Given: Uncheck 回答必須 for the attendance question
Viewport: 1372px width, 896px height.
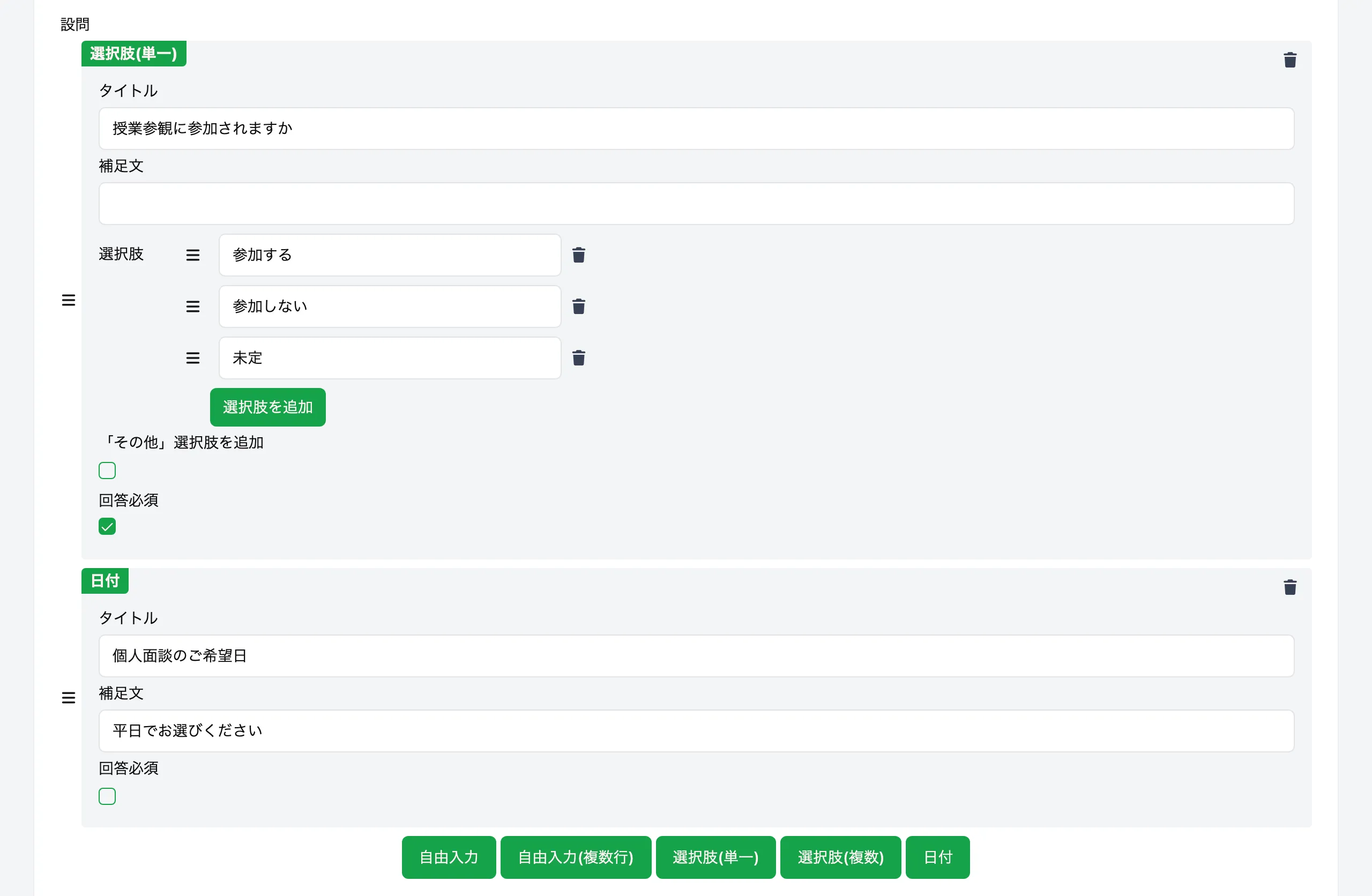Looking at the screenshot, I should coord(107,526).
